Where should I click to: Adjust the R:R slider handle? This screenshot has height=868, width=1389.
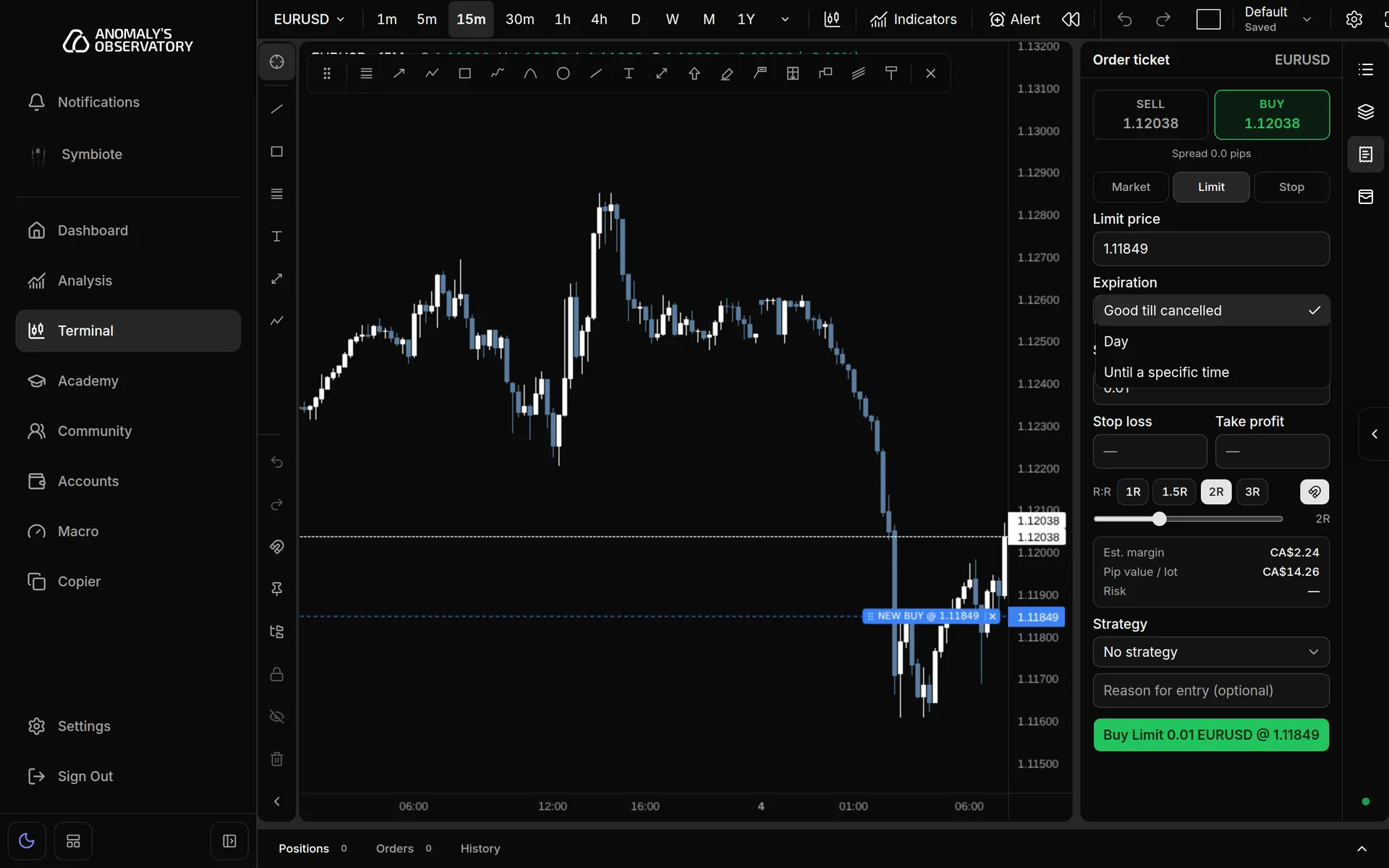1159,519
